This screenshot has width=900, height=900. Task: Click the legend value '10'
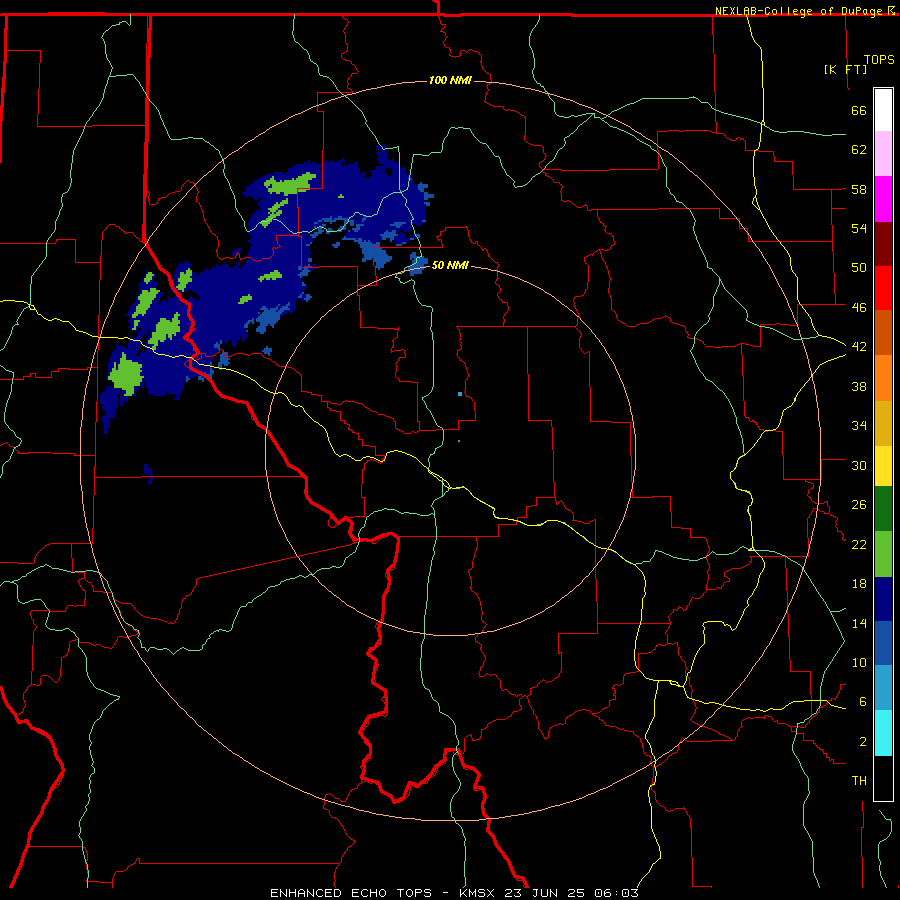859,662
